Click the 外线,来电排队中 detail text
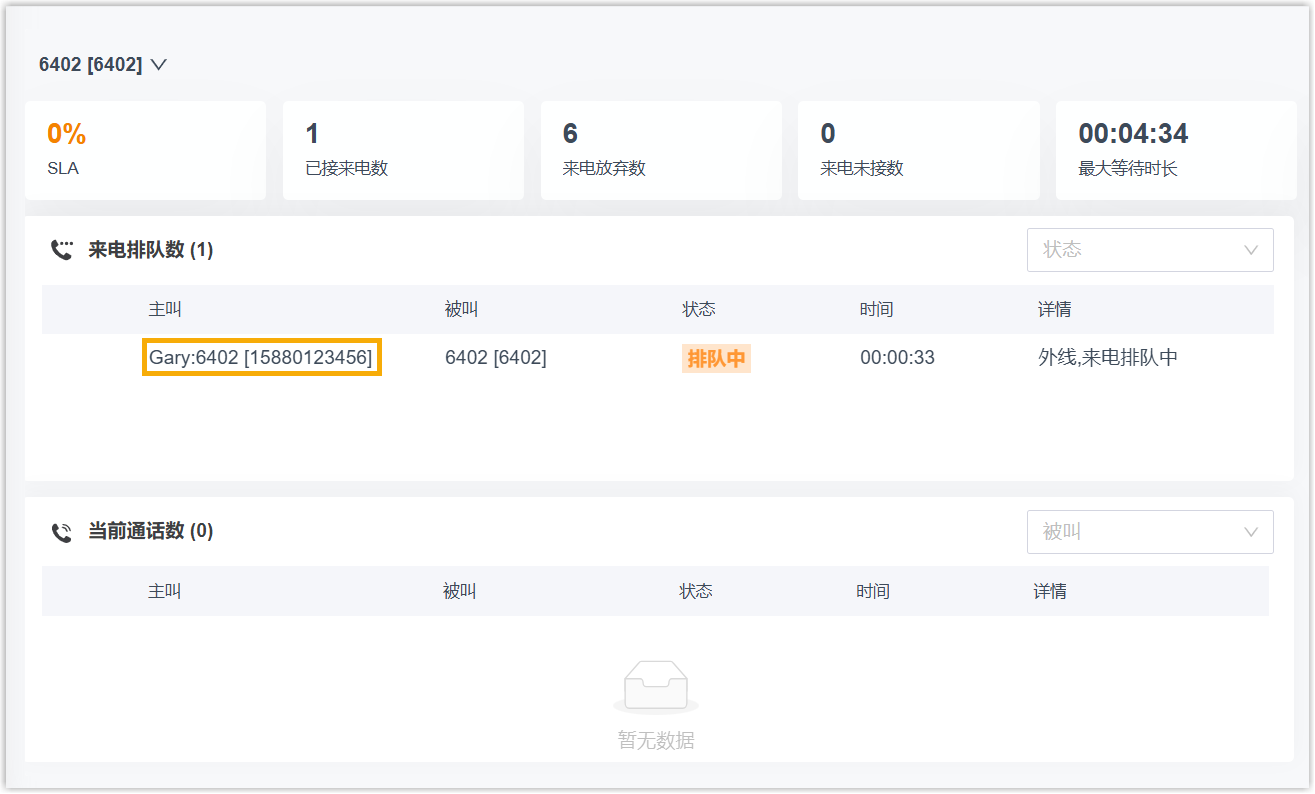 tap(1108, 358)
